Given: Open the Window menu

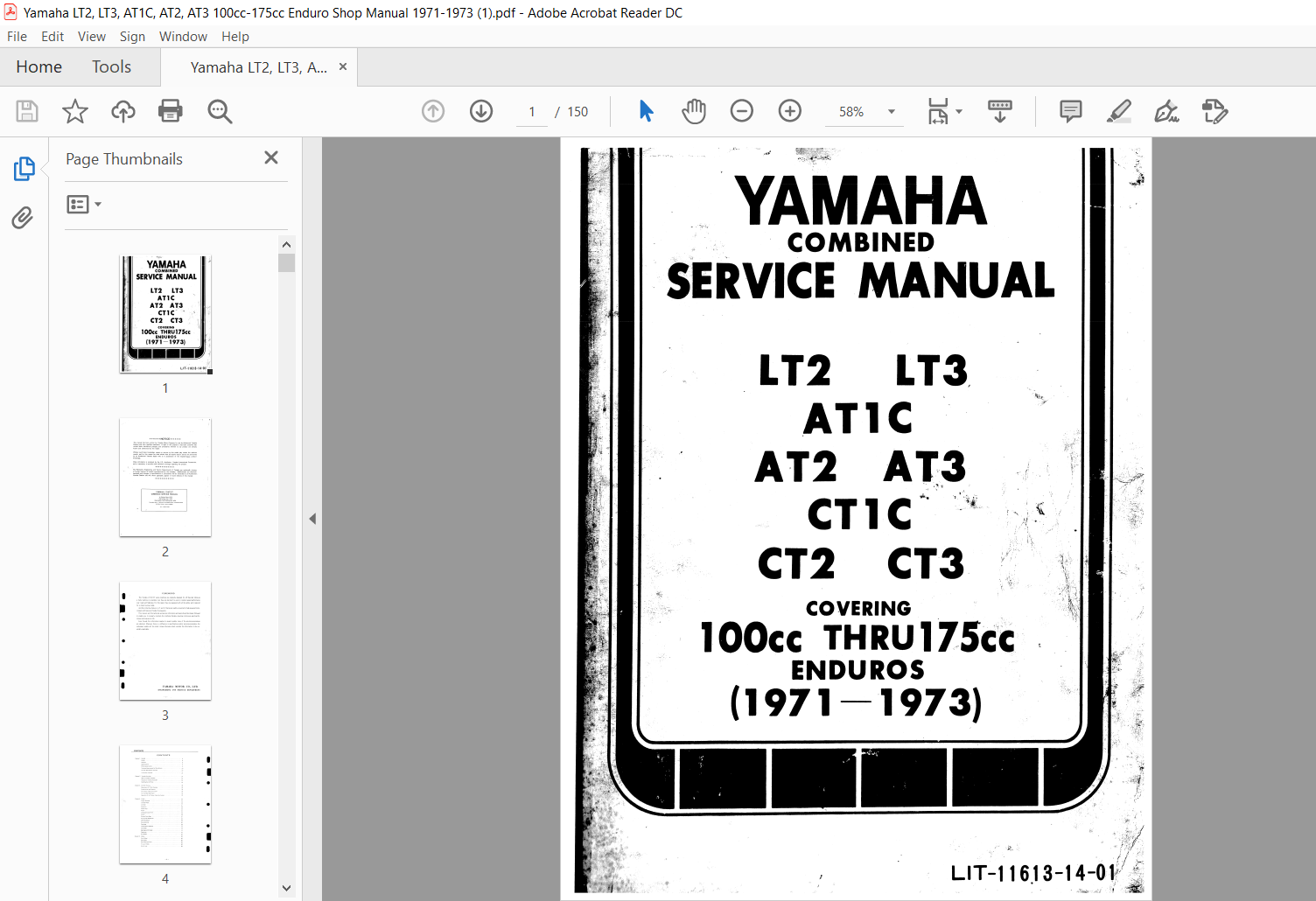Looking at the screenshot, I should 183,36.
